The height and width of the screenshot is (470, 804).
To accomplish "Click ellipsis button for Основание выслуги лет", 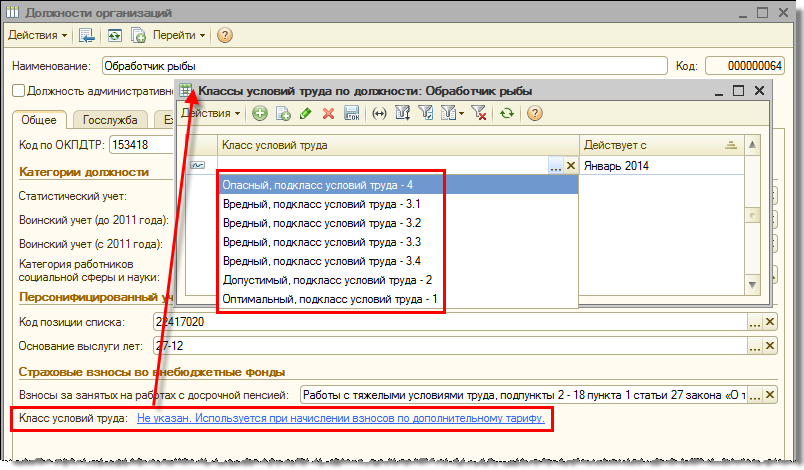I will 754,346.
